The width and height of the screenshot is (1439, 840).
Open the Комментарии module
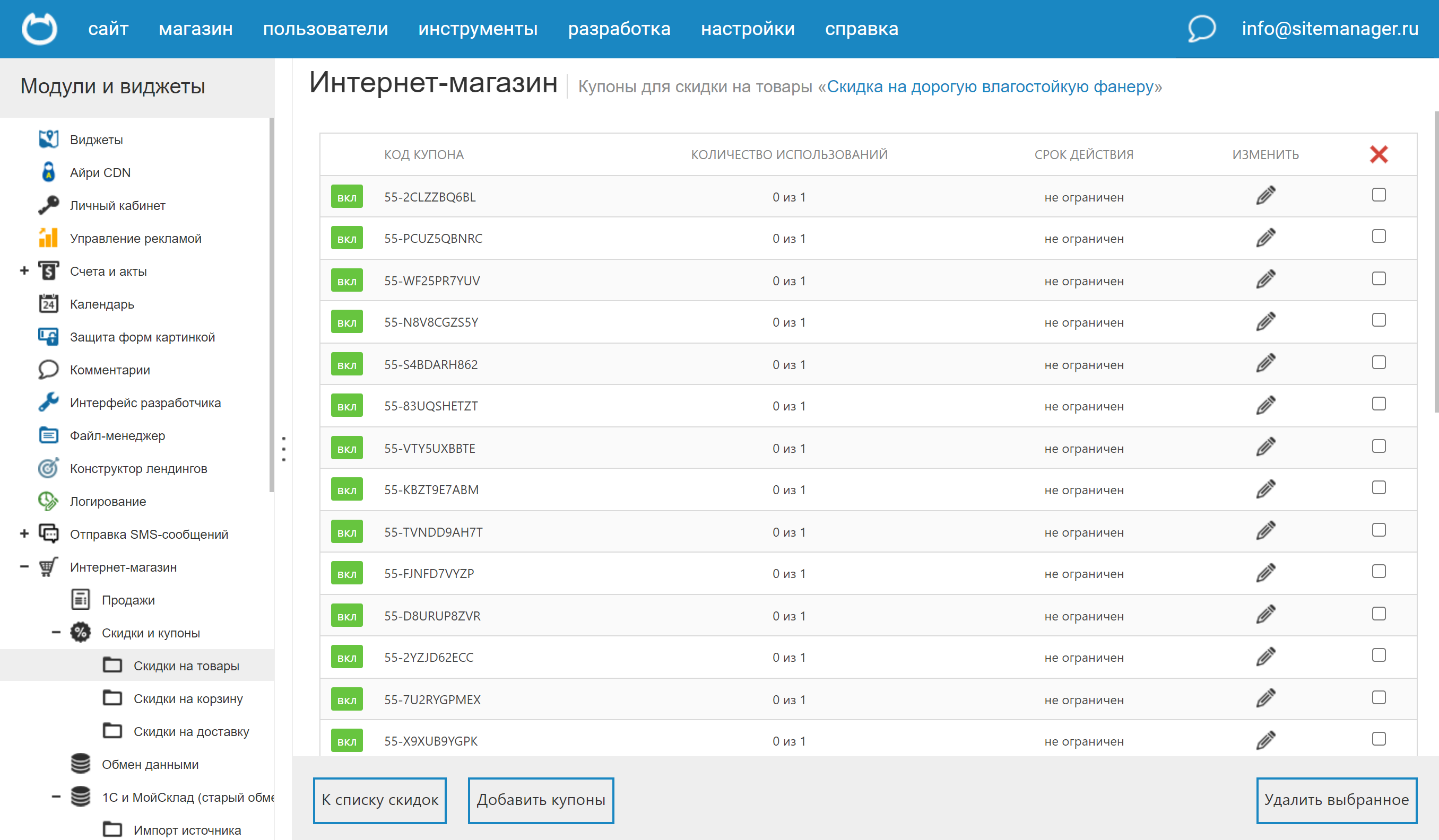point(110,370)
